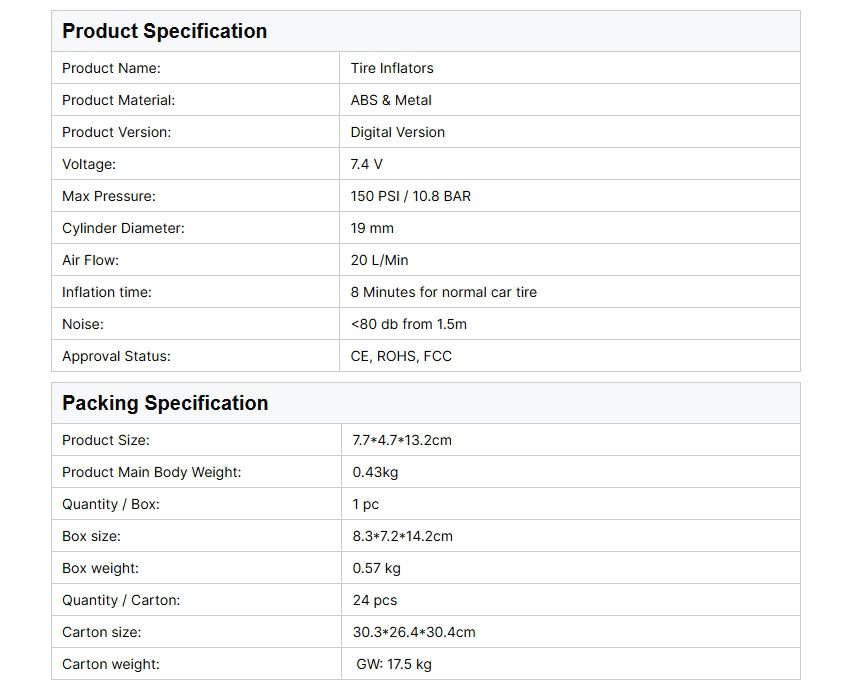
Task: Select the 30.3*26.4*30.4cm carton size value
Action: [413, 632]
